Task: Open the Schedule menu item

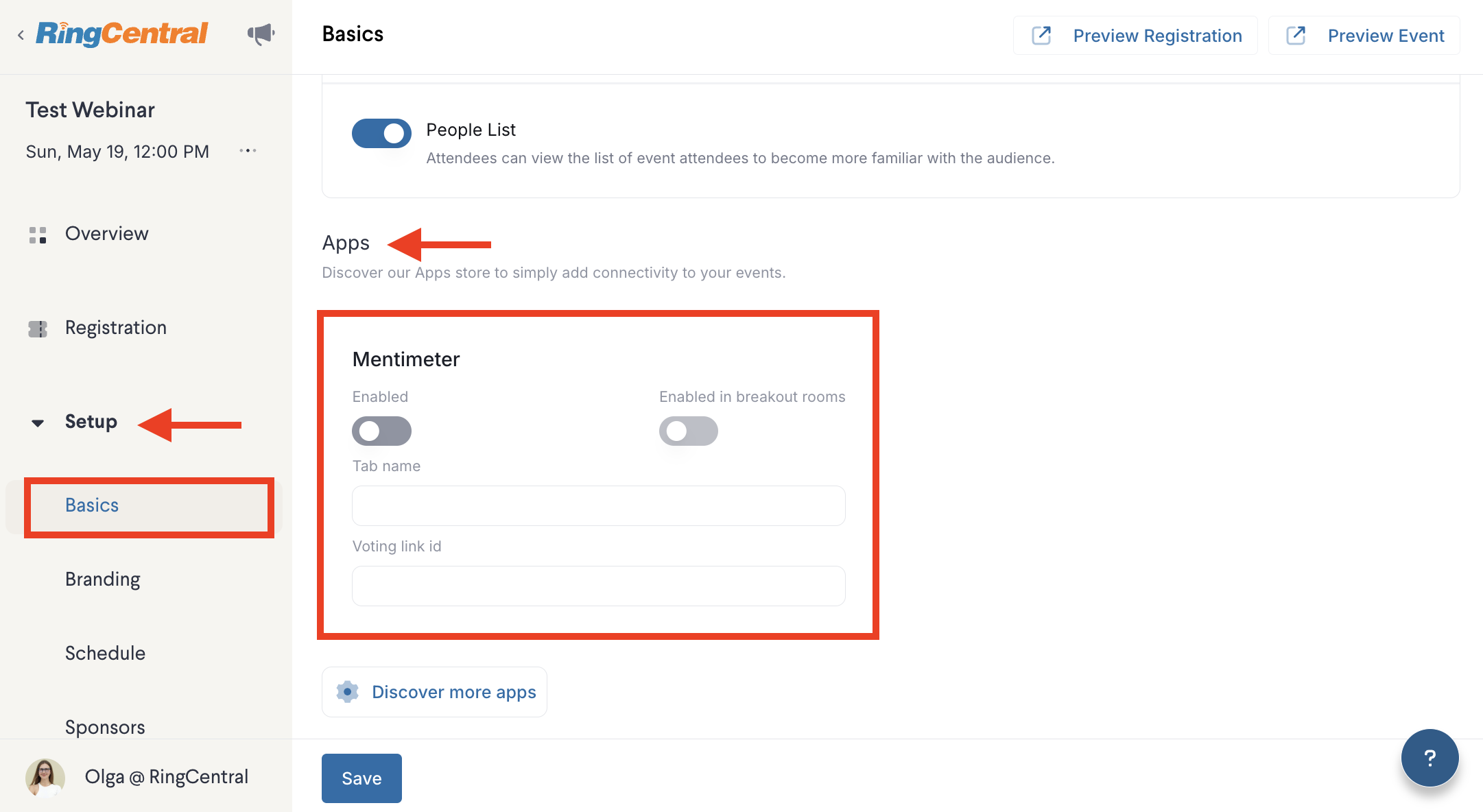Action: 105,654
